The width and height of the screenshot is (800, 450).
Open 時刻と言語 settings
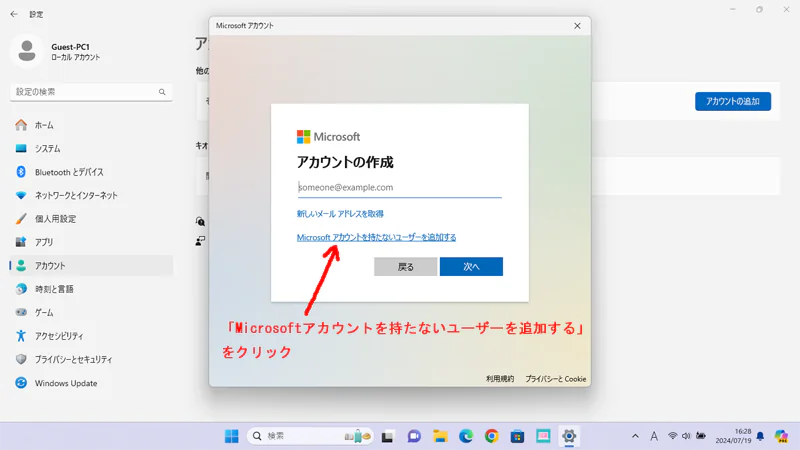pyautogui.click(x=91, y=289)
